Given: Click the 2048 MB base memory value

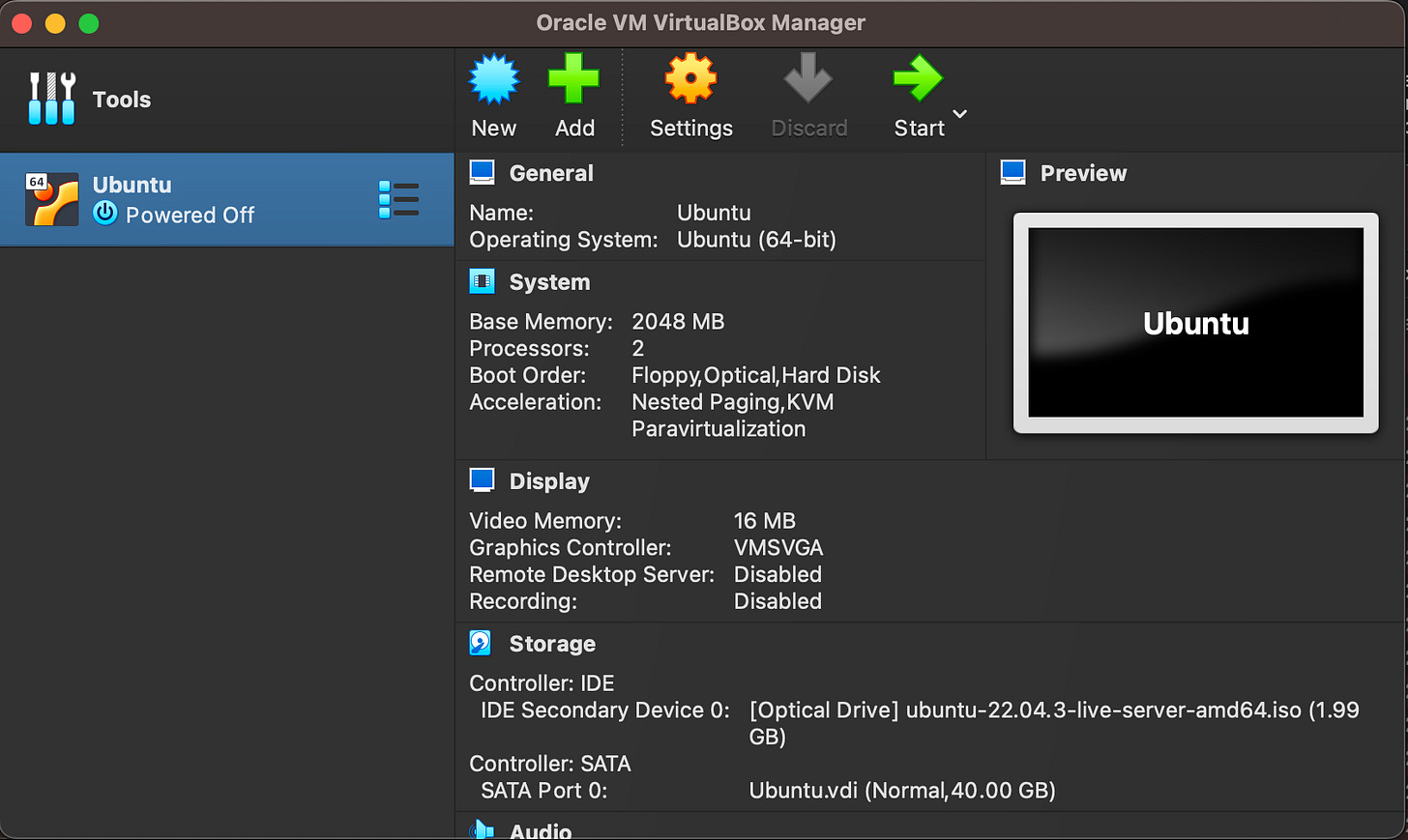Looking at the screenshot, I should 678,322.
